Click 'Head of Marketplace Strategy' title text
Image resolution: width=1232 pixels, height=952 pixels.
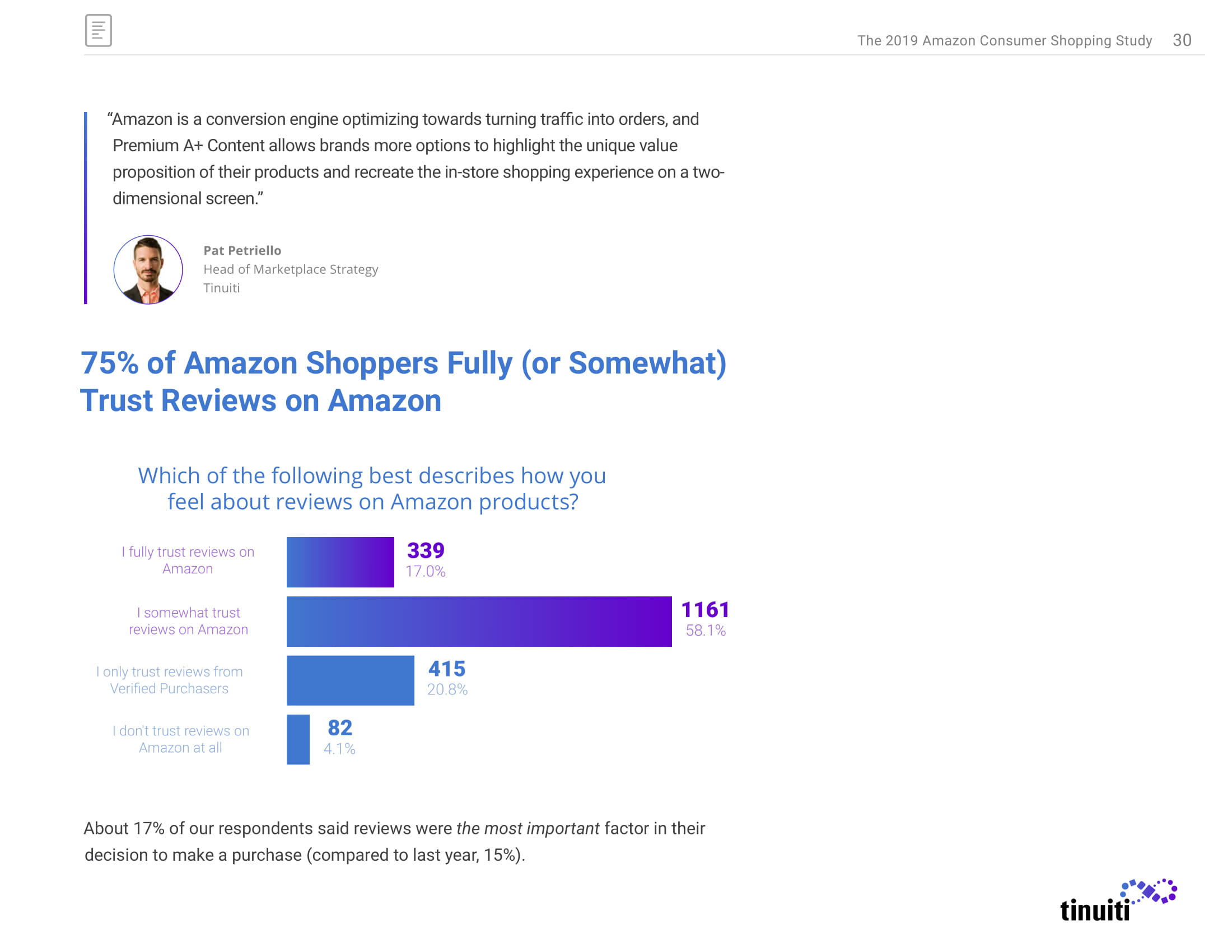coord(291,269)
